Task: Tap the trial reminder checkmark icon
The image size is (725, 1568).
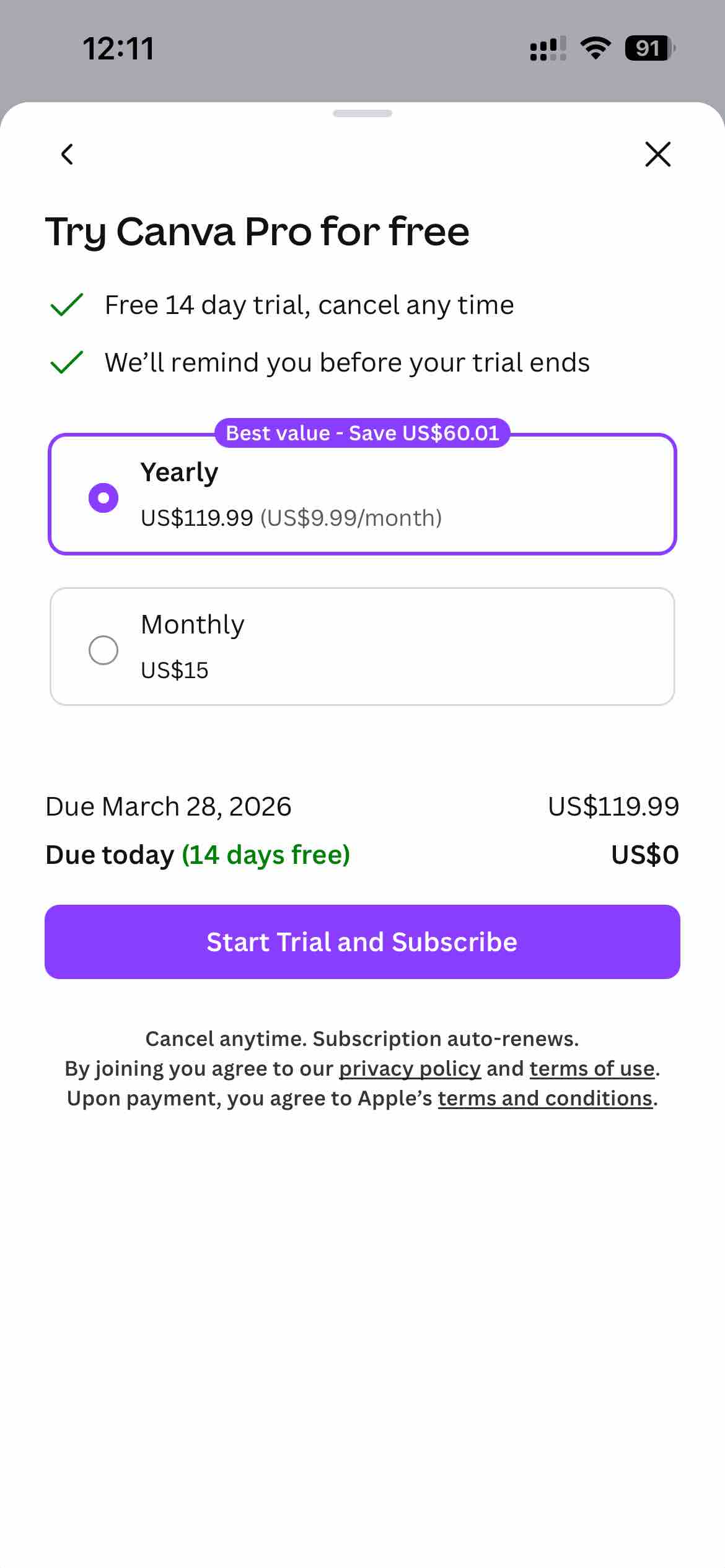Action: pos(66,362)
